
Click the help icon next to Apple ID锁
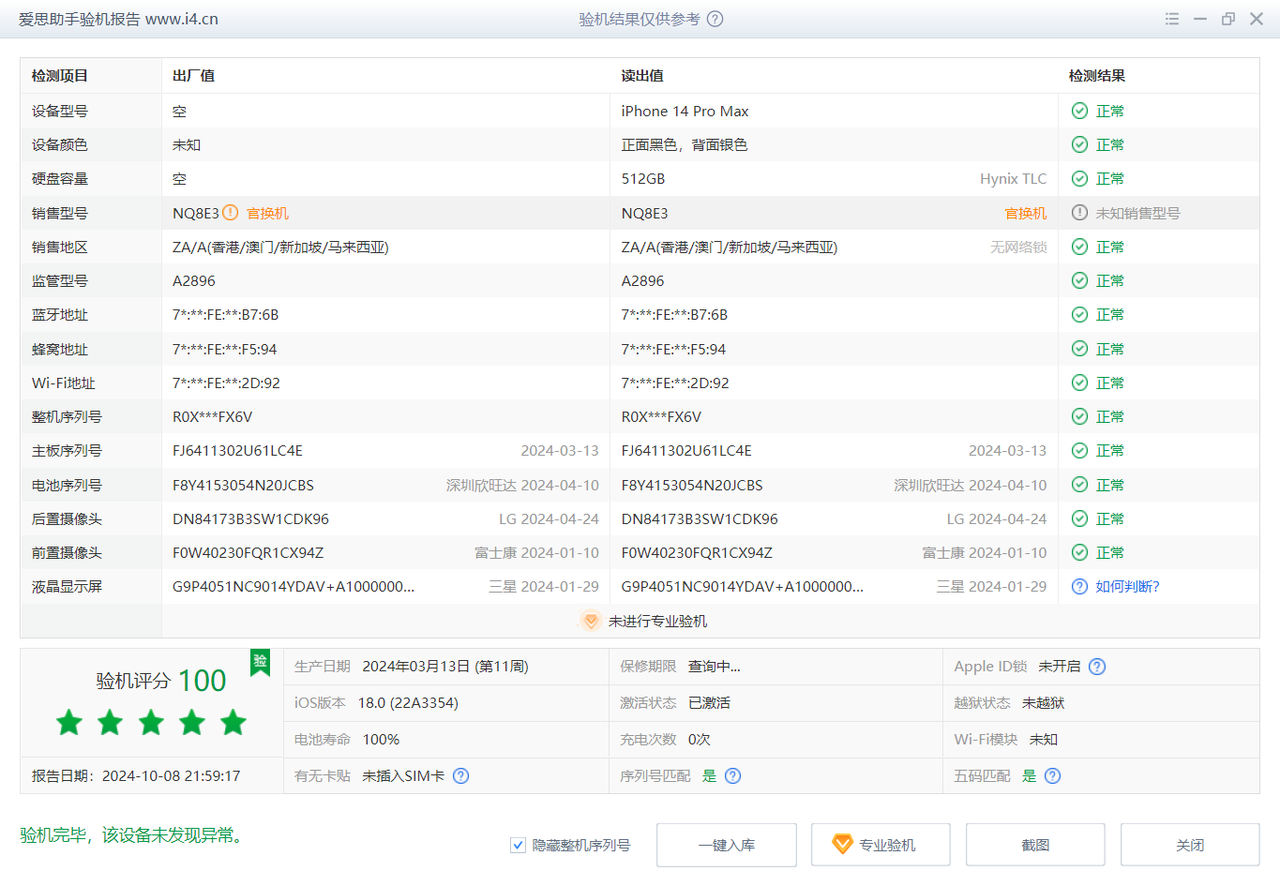point(1097,667)
